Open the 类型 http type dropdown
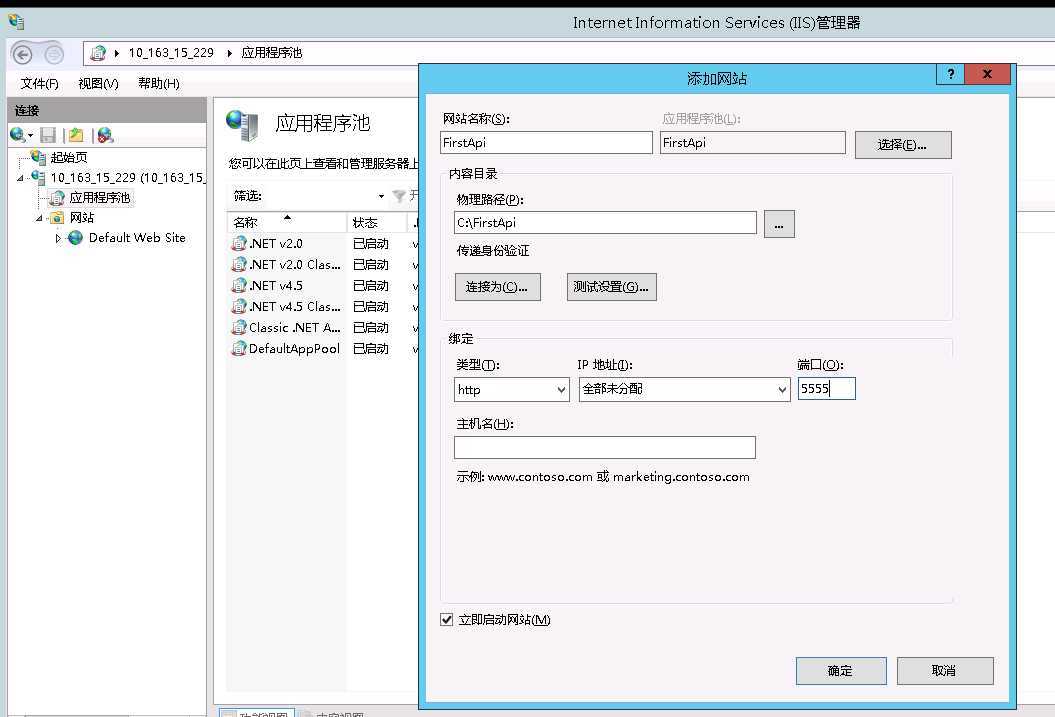The height and width of the screenshot is (717, 1055). 561,389
